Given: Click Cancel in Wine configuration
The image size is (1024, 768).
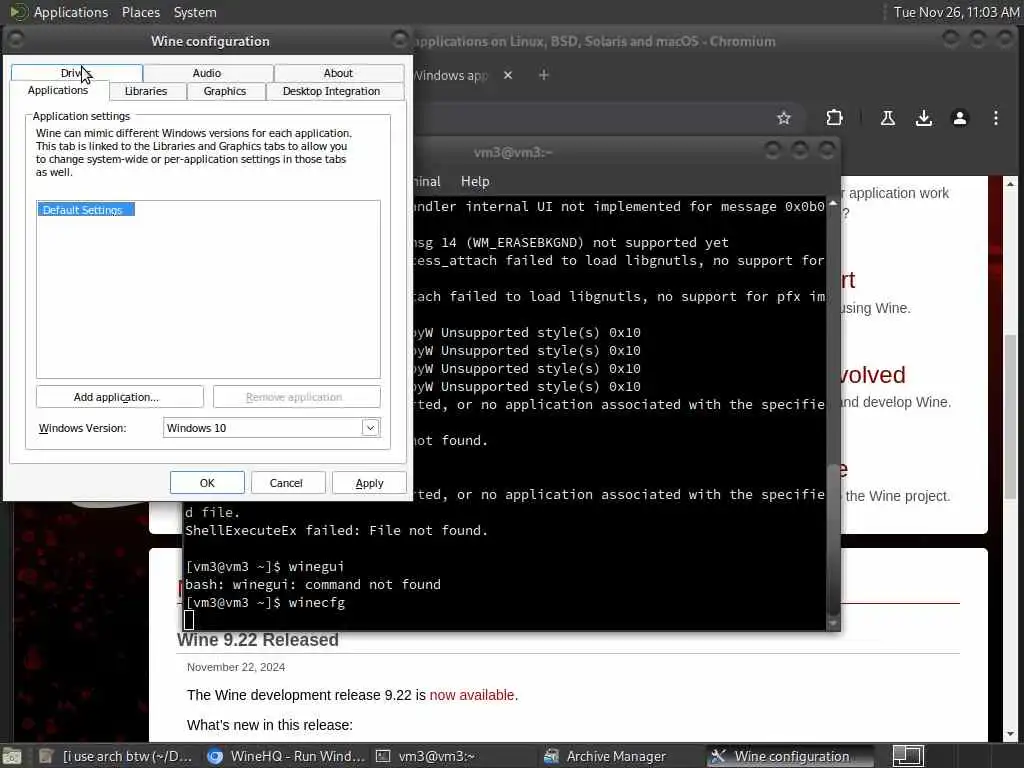Looking at the screenshot, I should 286,483.
